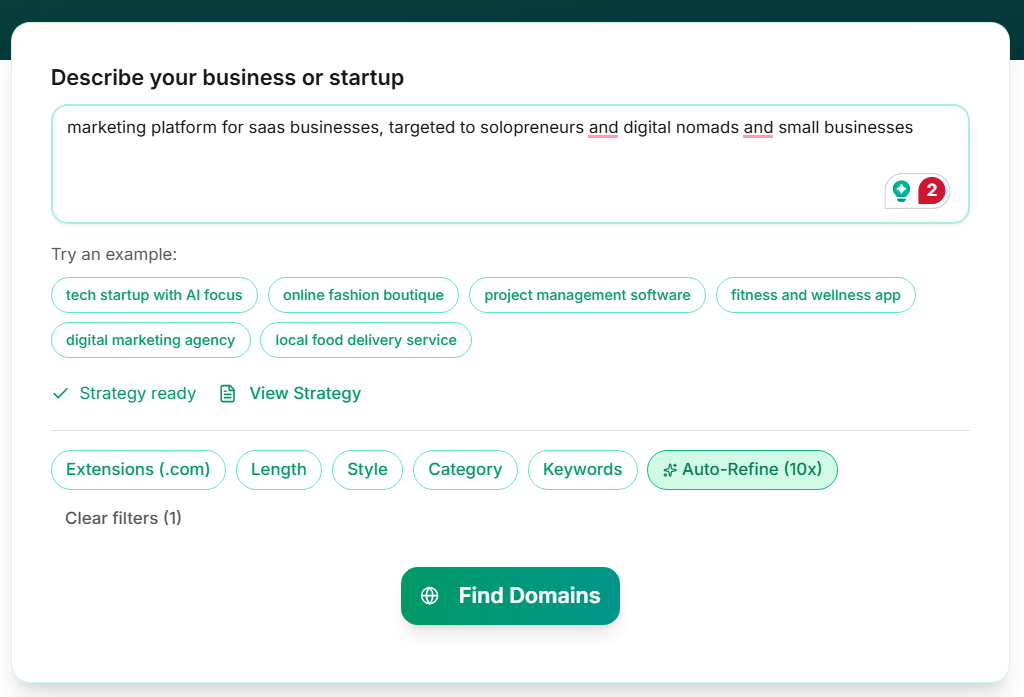Toggle the Extensions (.com) filter

click(138, 469)
